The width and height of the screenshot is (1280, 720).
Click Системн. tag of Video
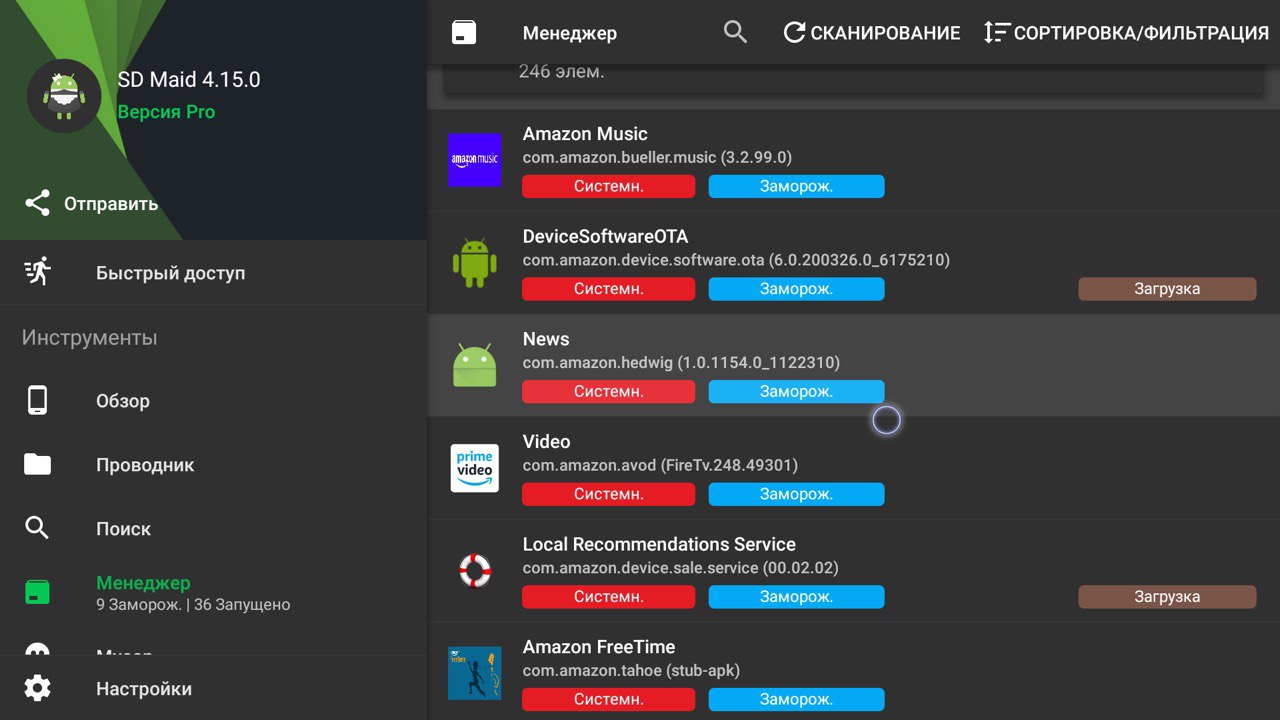pos(608,494)
